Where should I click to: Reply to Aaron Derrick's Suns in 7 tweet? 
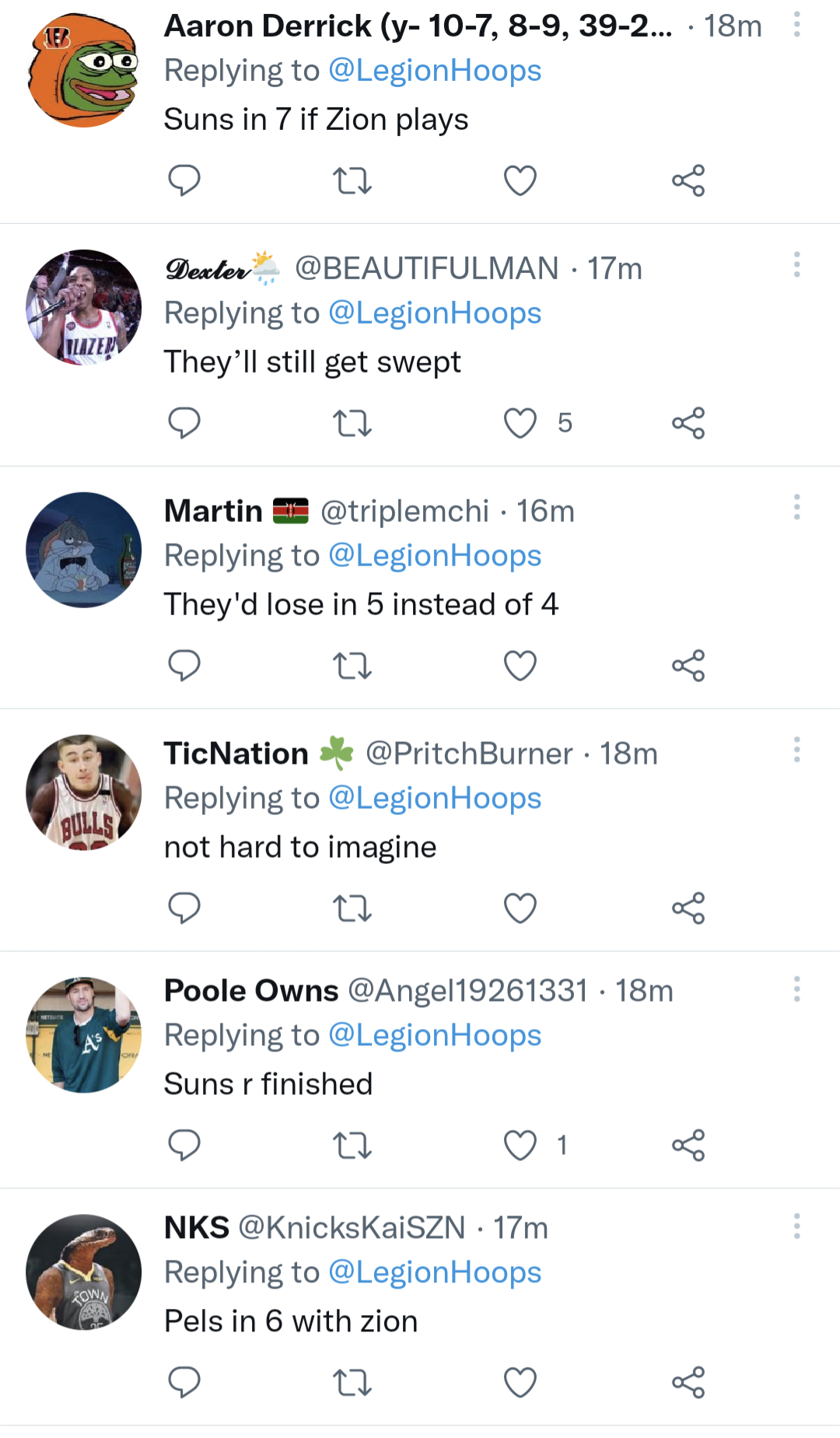coord(184,180)
